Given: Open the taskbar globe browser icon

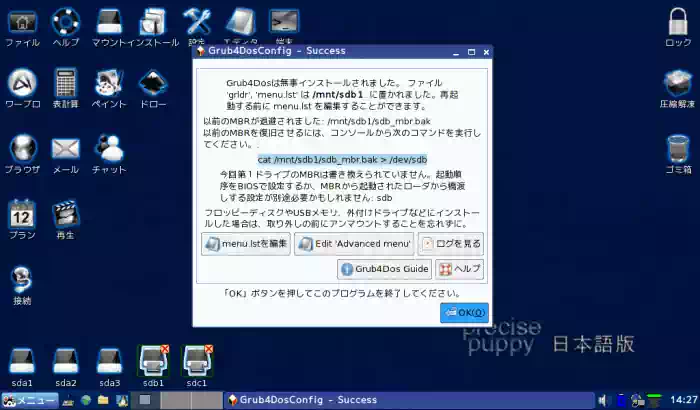Looking at the screenshot, I should [x=86, y=400].
